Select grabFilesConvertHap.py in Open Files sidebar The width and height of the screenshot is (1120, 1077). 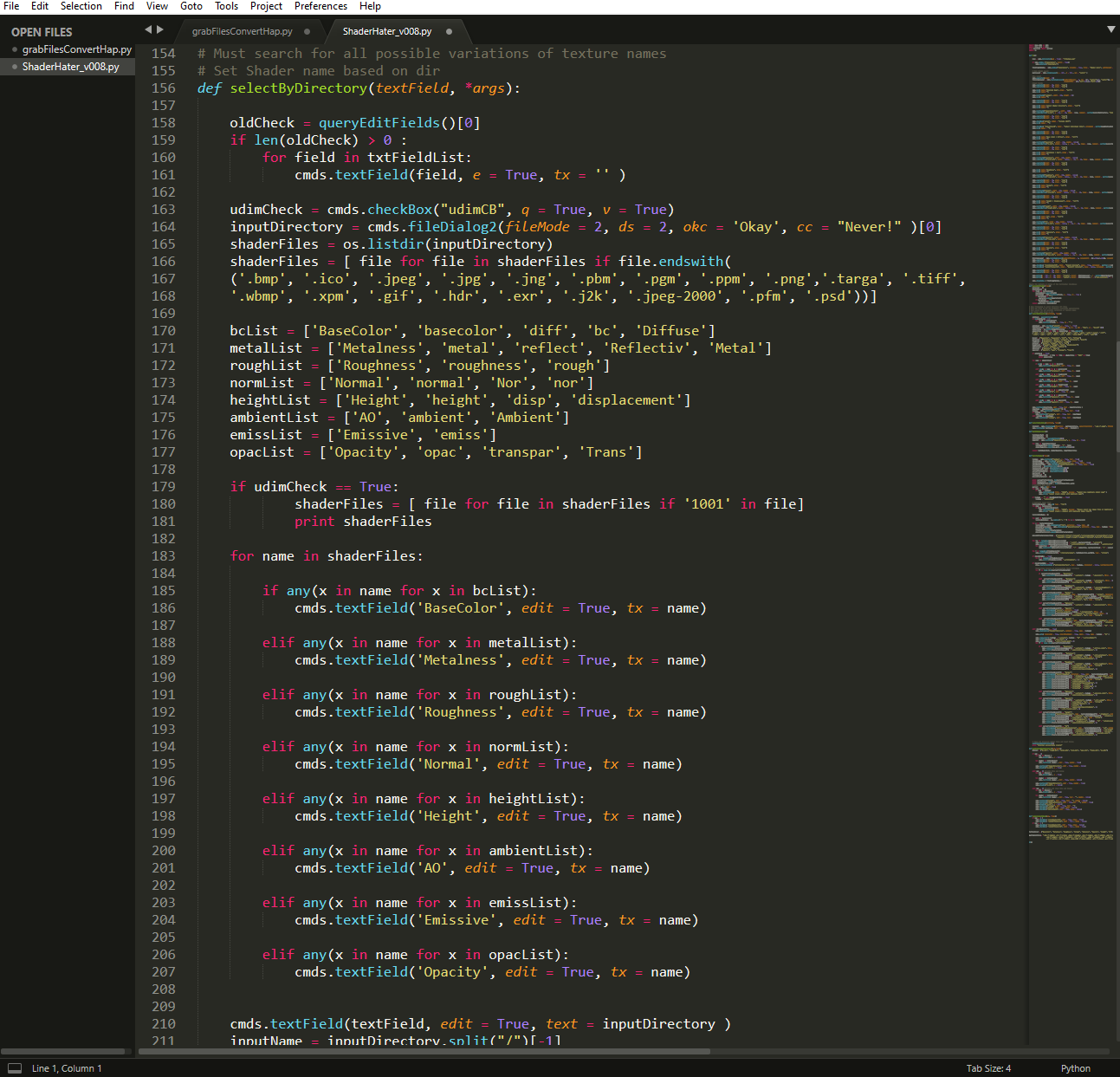pos(77,49)
